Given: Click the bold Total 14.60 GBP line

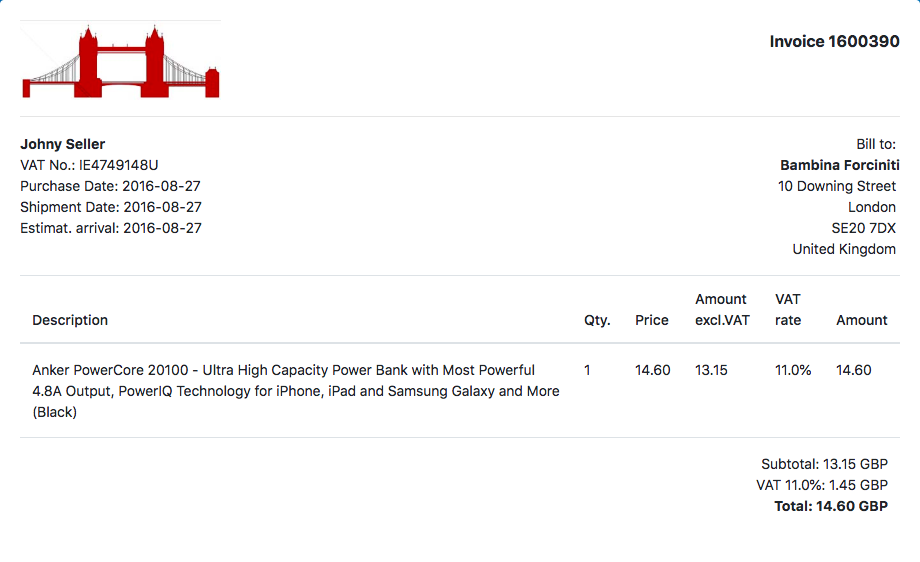Looking at the screenshot, I should (831, 506).
